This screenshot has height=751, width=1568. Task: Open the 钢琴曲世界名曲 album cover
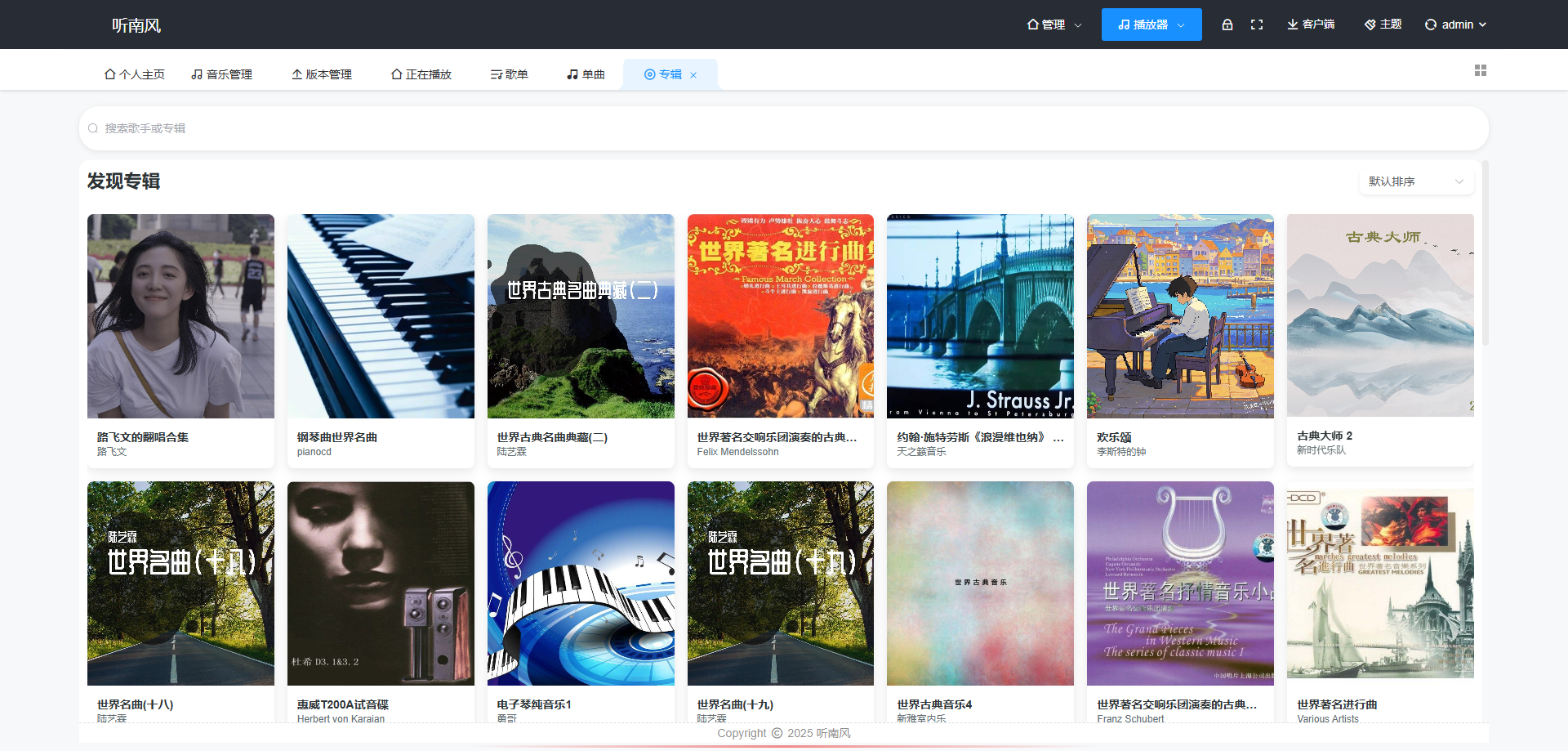pyautogui.click(x=381, y=316)
